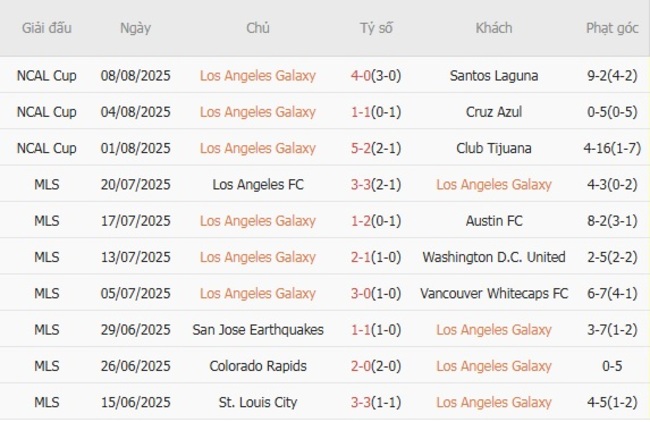Open the Cruz Azul team link
This screenshot has width=650, height=422.
(494, 112)
